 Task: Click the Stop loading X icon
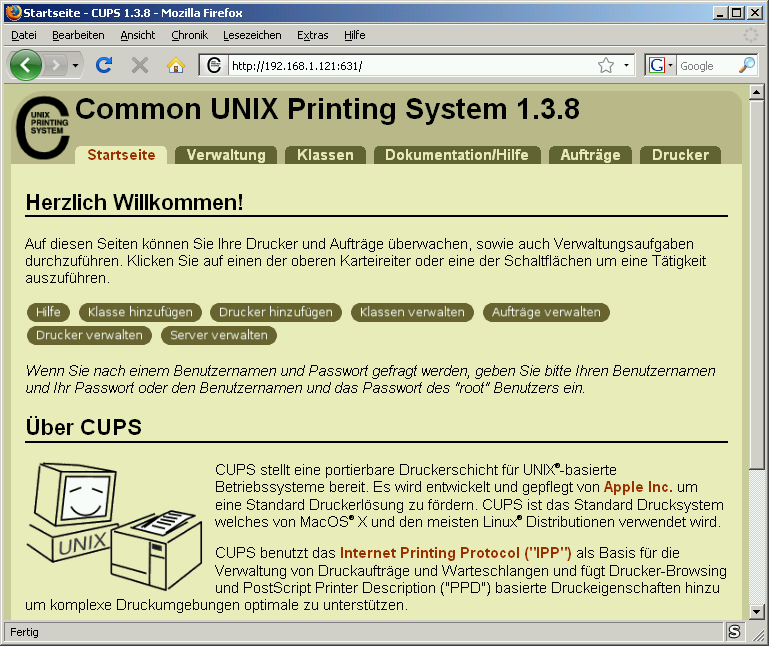click(140, 65)
